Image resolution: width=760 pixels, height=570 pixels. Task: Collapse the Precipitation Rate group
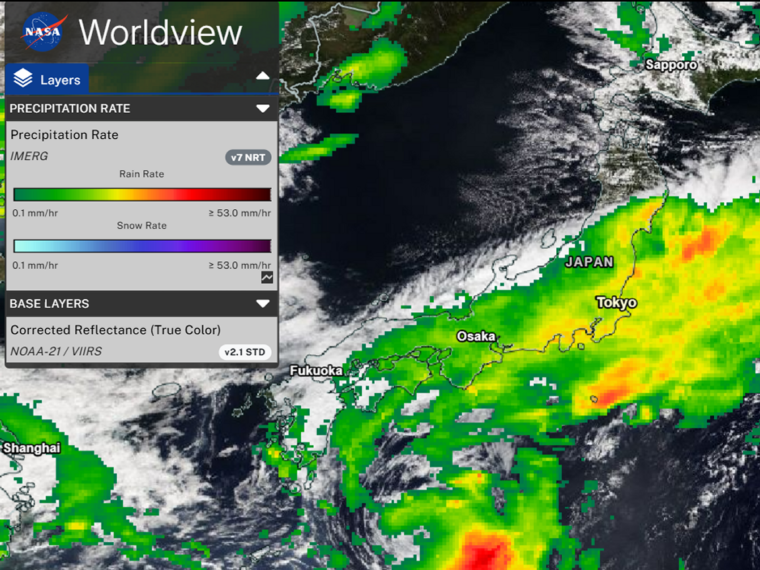(x=263, y=109)
